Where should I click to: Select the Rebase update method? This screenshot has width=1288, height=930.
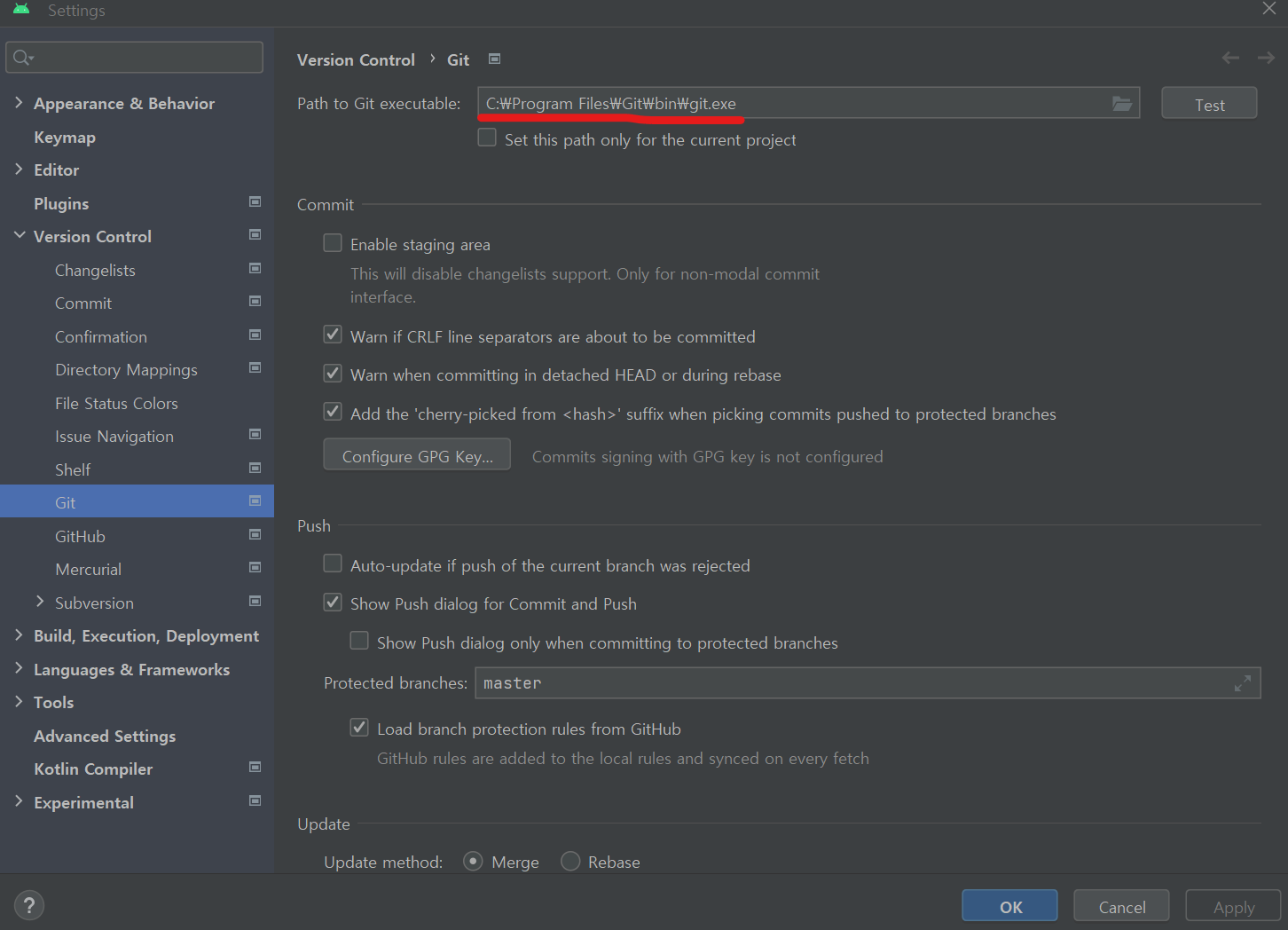coord(570,862)
